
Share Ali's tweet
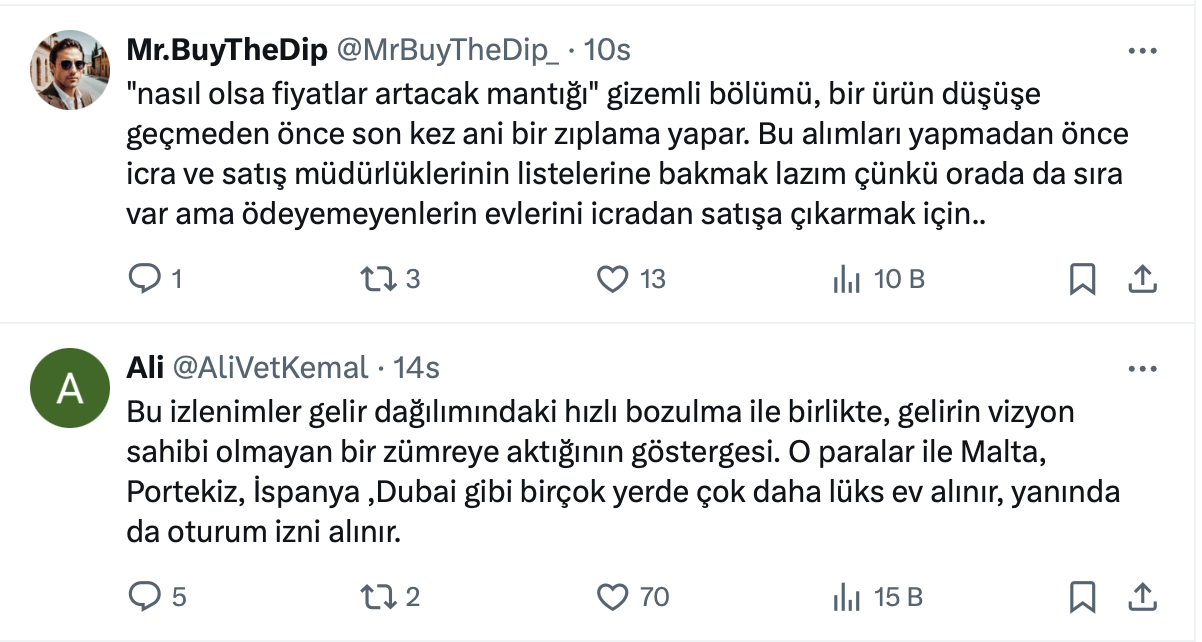(1143, 597)
